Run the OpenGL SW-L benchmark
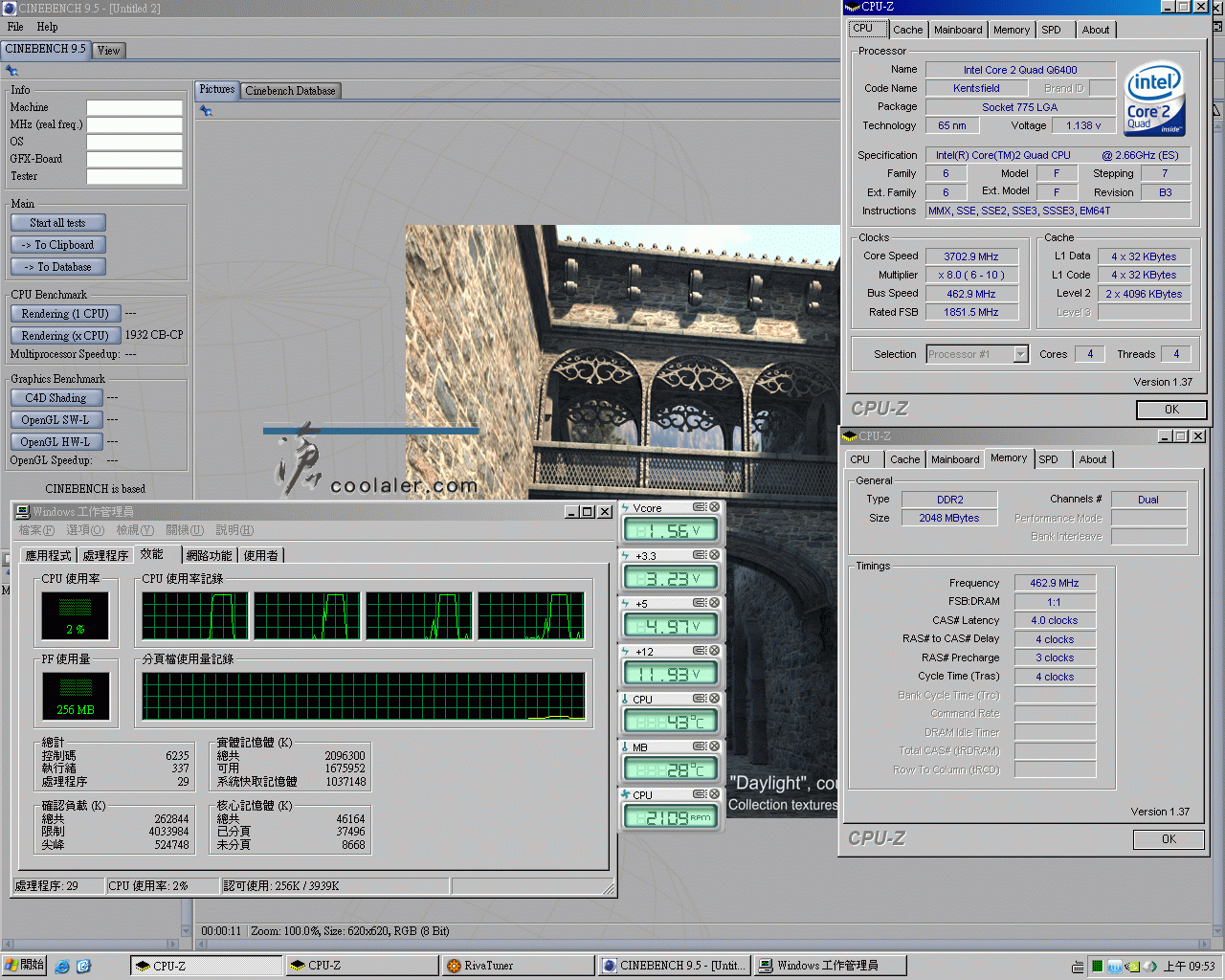This screenshot has height=980, width=1225. pos(56,420)
